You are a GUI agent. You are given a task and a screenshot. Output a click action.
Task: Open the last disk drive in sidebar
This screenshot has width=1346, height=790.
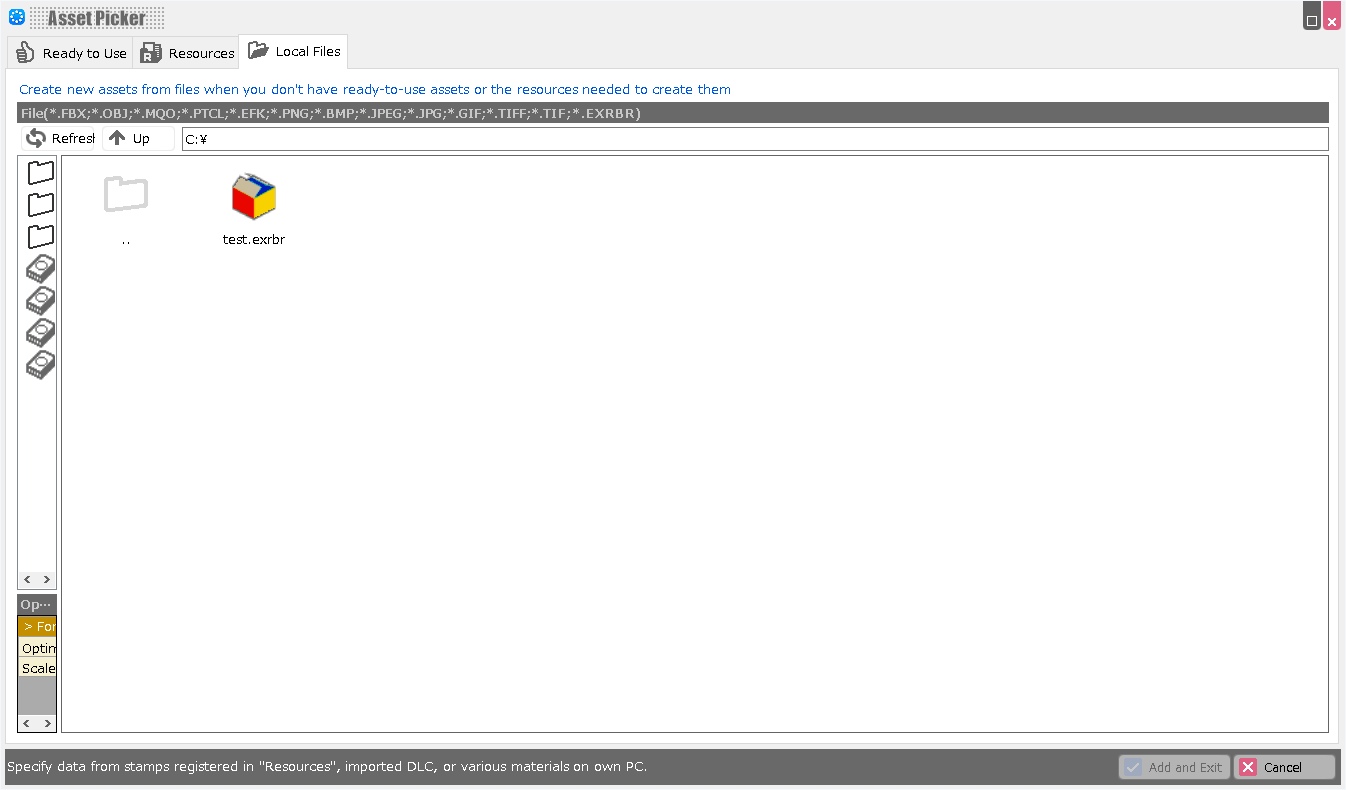[40, 364]
